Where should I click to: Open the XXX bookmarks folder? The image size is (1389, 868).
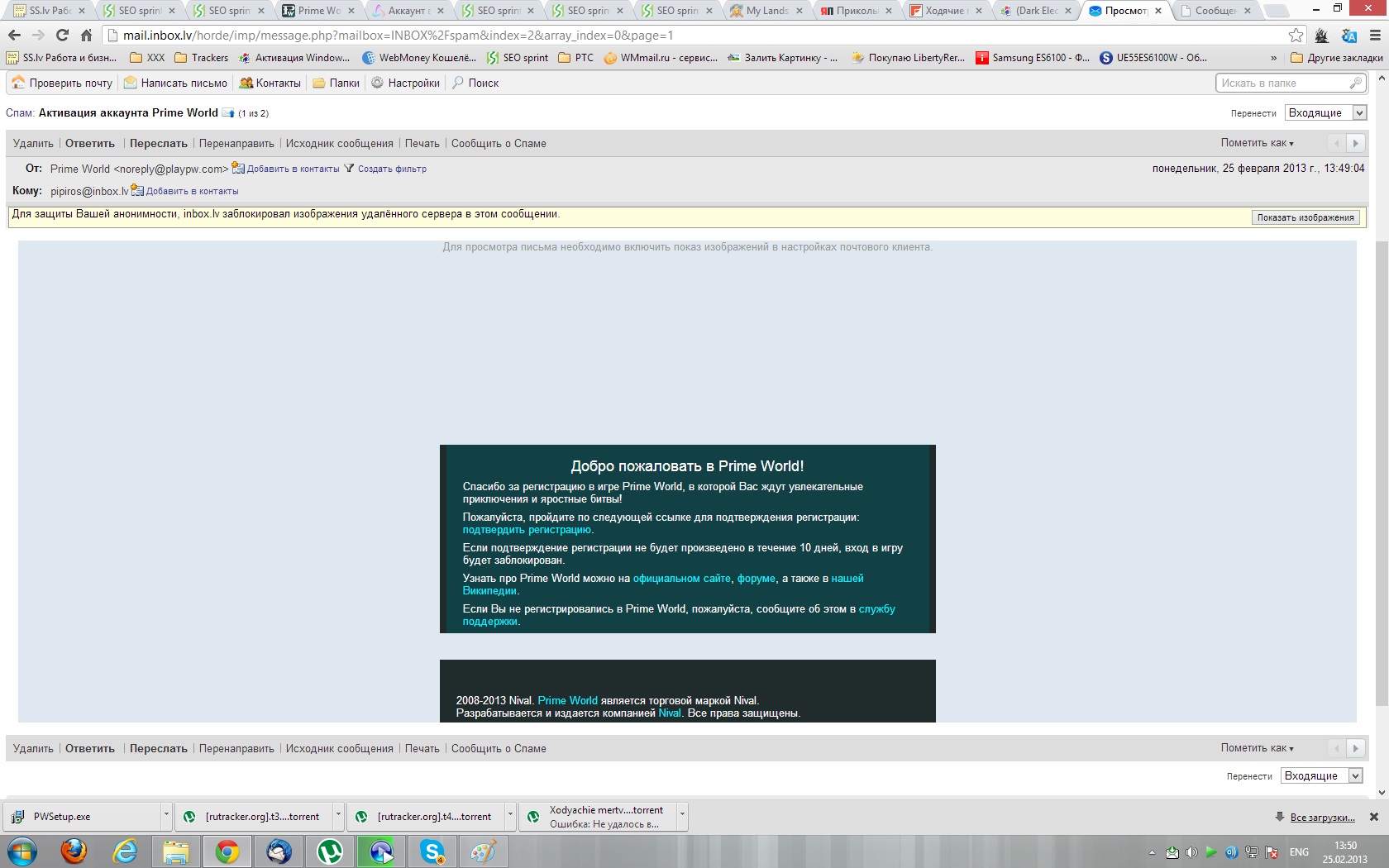[147, 58]
